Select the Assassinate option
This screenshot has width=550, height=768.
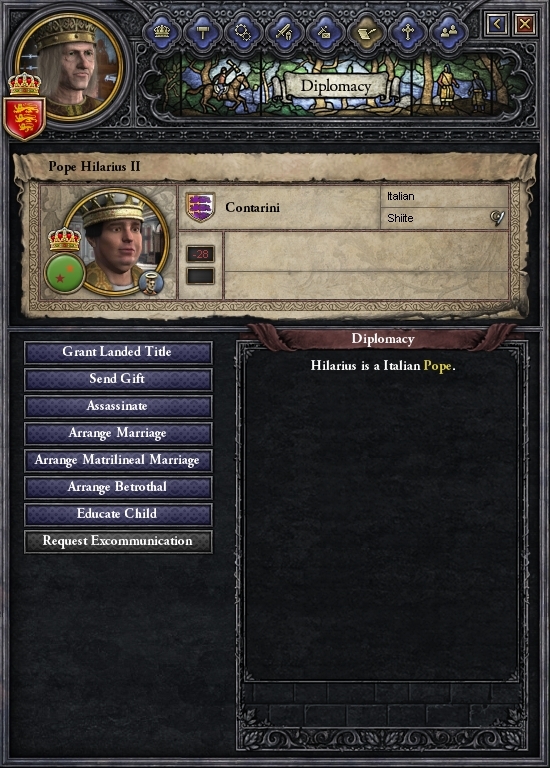118,407
